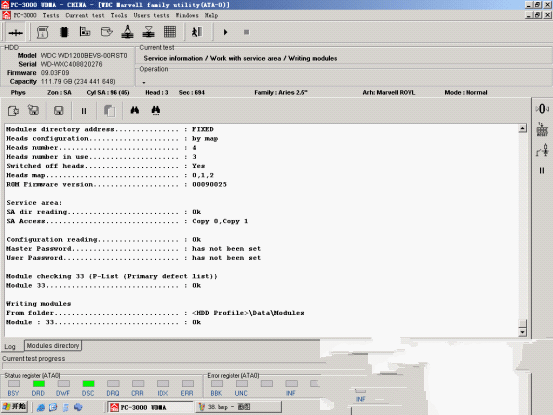Click the grid table icon in main toolbar
Screen dimensions: 553x415
[170, 32]
